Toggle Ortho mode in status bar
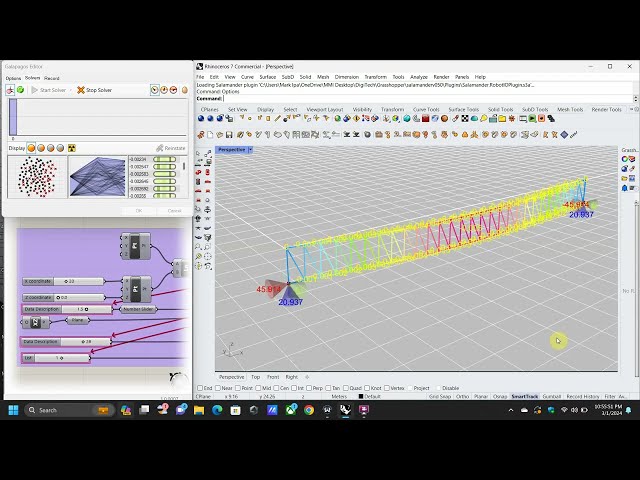Viewport: 640px width, 480px height. [462, 396]
